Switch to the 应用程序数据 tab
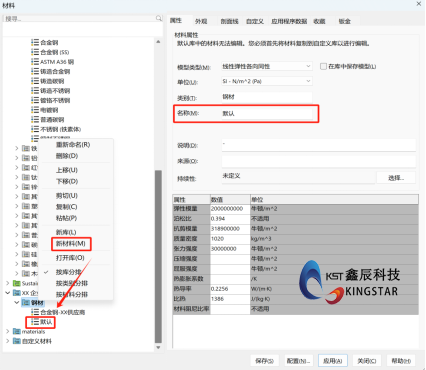Viewport: 426px width, 370px height. pos(289,21)
